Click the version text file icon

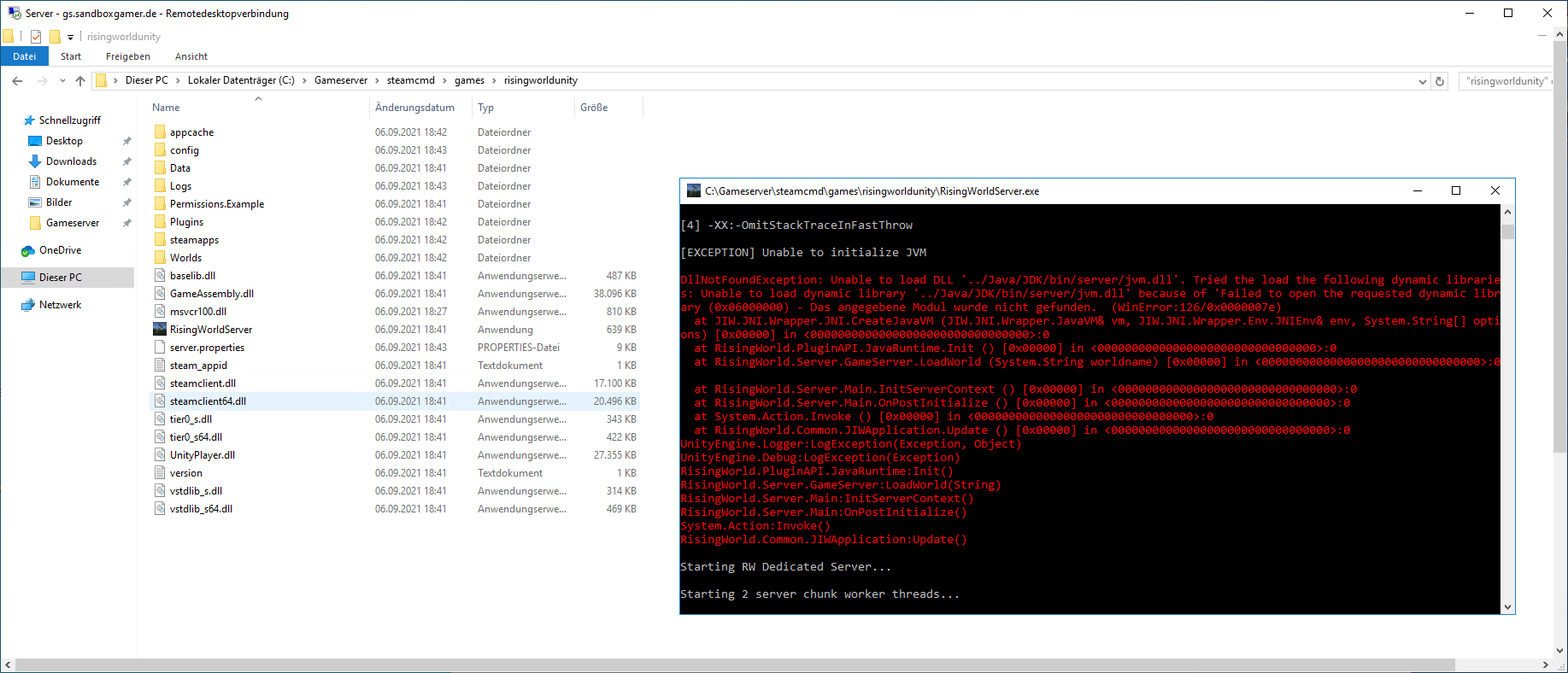coord(160,473)
